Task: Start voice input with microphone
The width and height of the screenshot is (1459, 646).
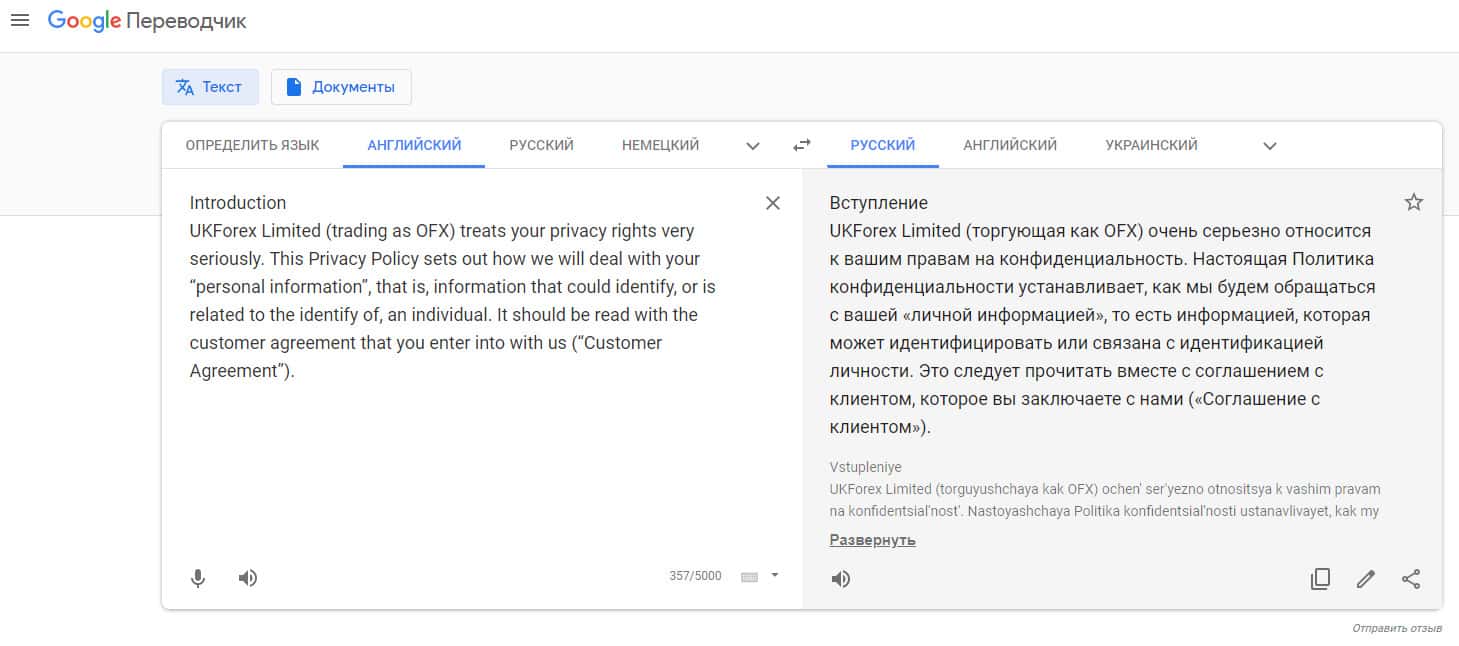Action: (198, 578)
